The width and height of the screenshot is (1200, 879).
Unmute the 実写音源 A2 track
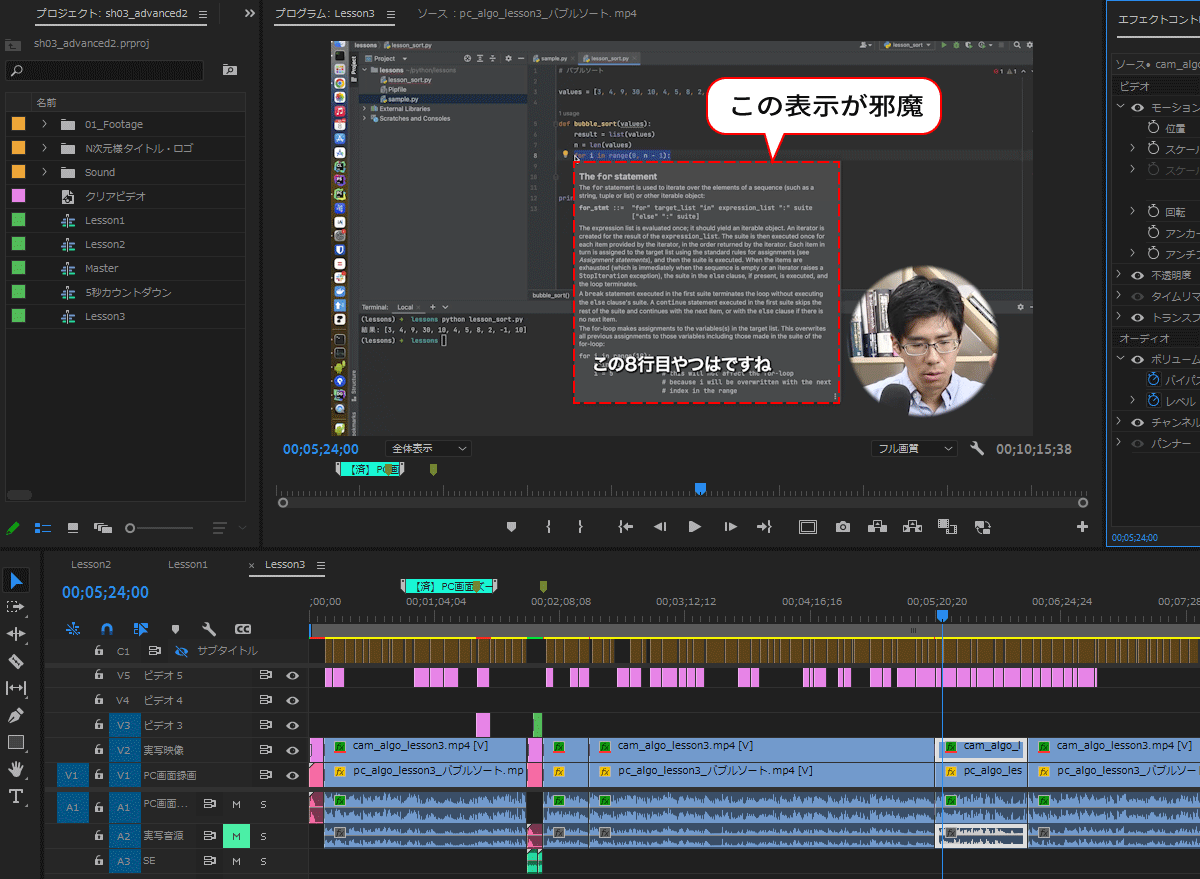tap(236, 836)
